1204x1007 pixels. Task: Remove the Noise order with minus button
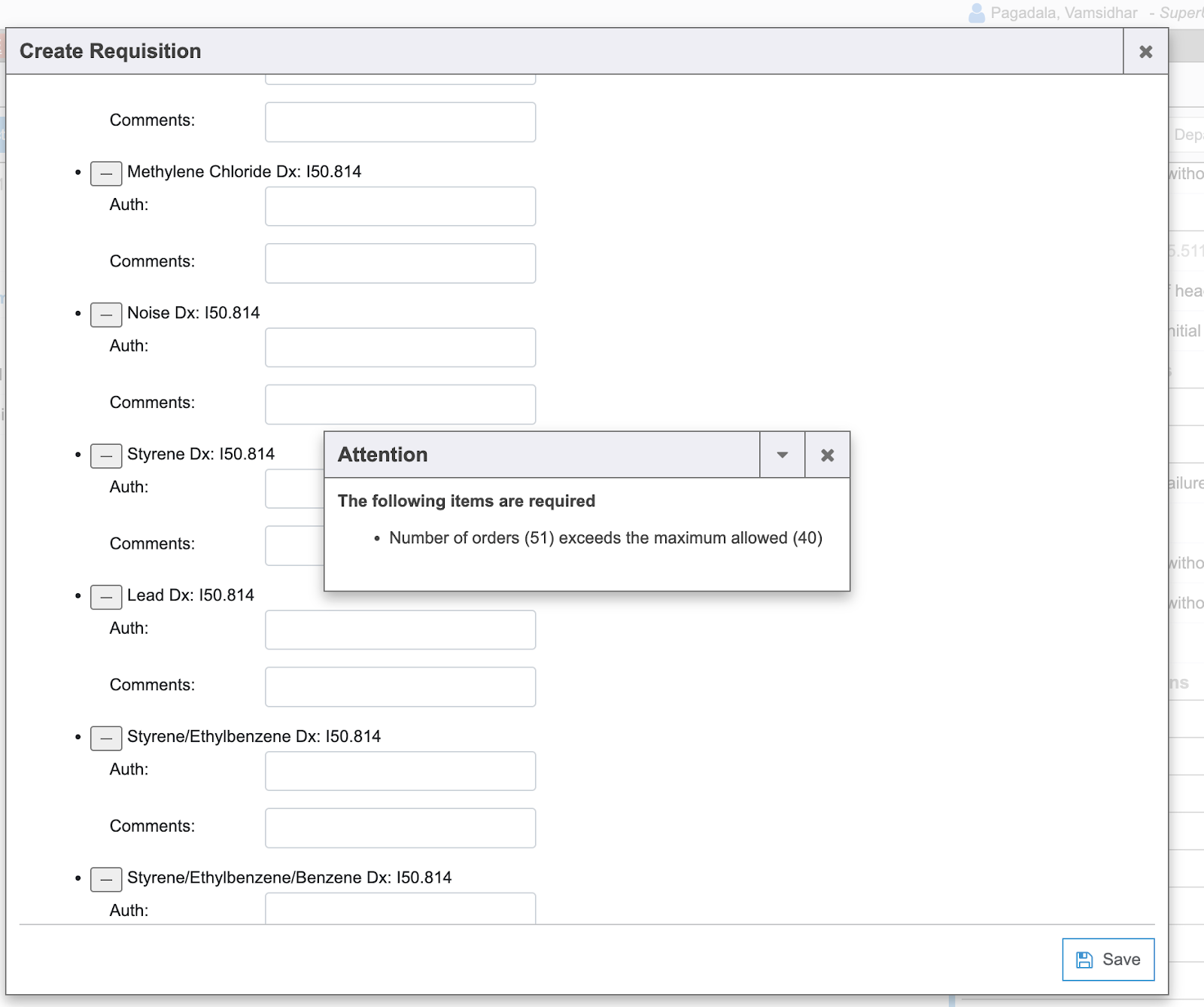click(x=106, y=315)
